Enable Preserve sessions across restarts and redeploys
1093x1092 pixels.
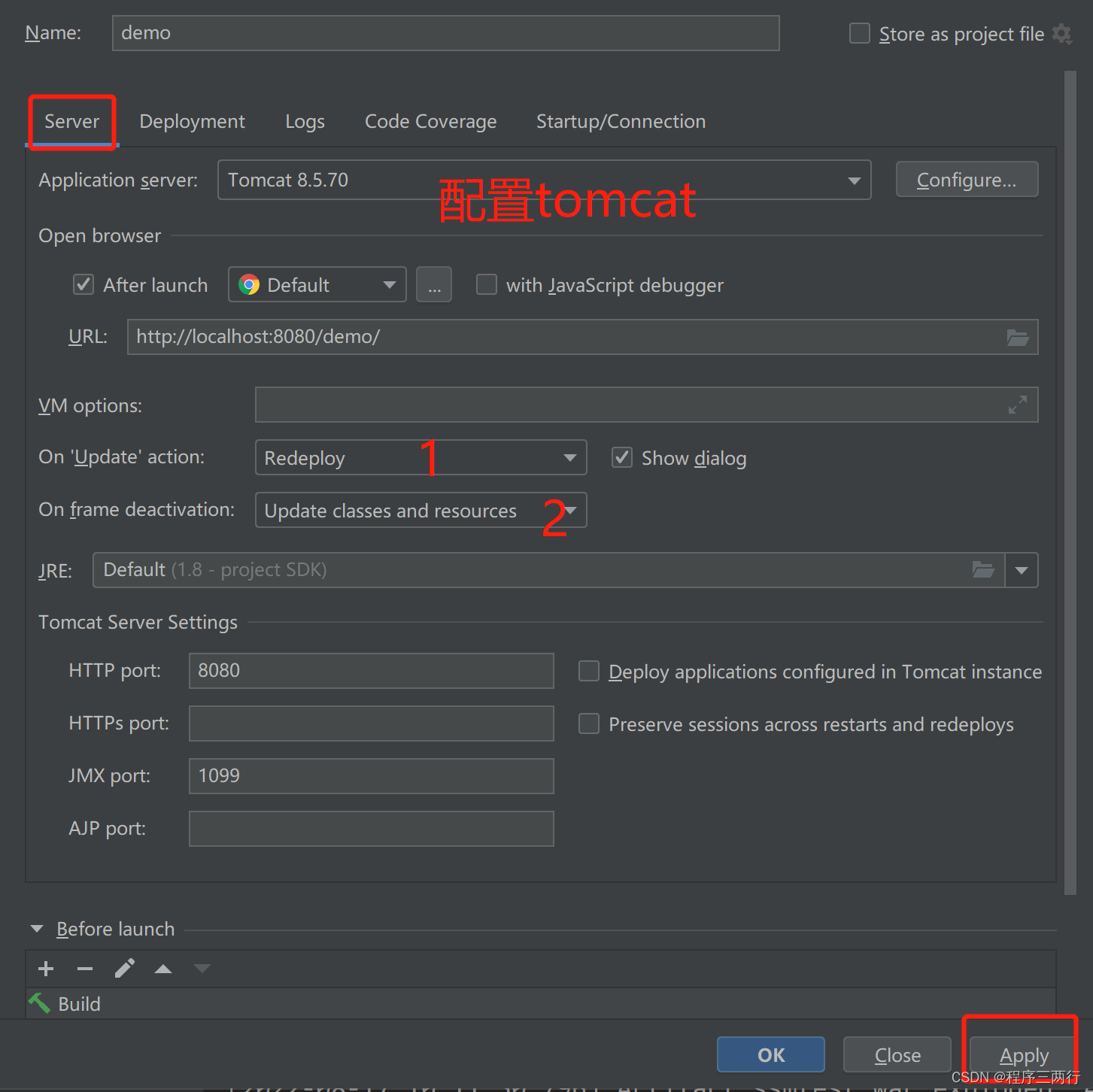588,723
